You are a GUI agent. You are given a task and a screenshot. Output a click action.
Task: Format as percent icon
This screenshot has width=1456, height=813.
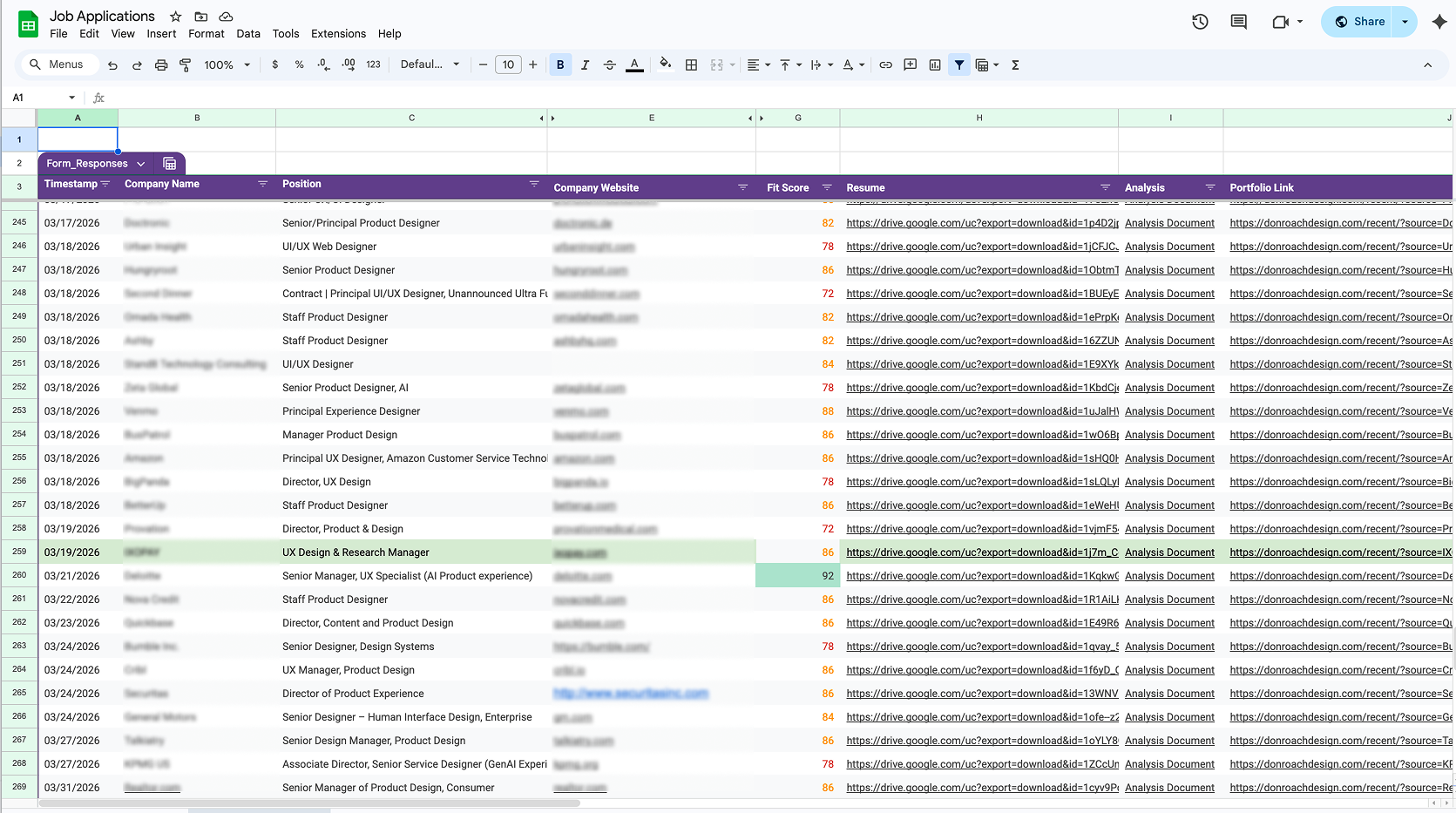pyautogui.click(x=299, y=64)
